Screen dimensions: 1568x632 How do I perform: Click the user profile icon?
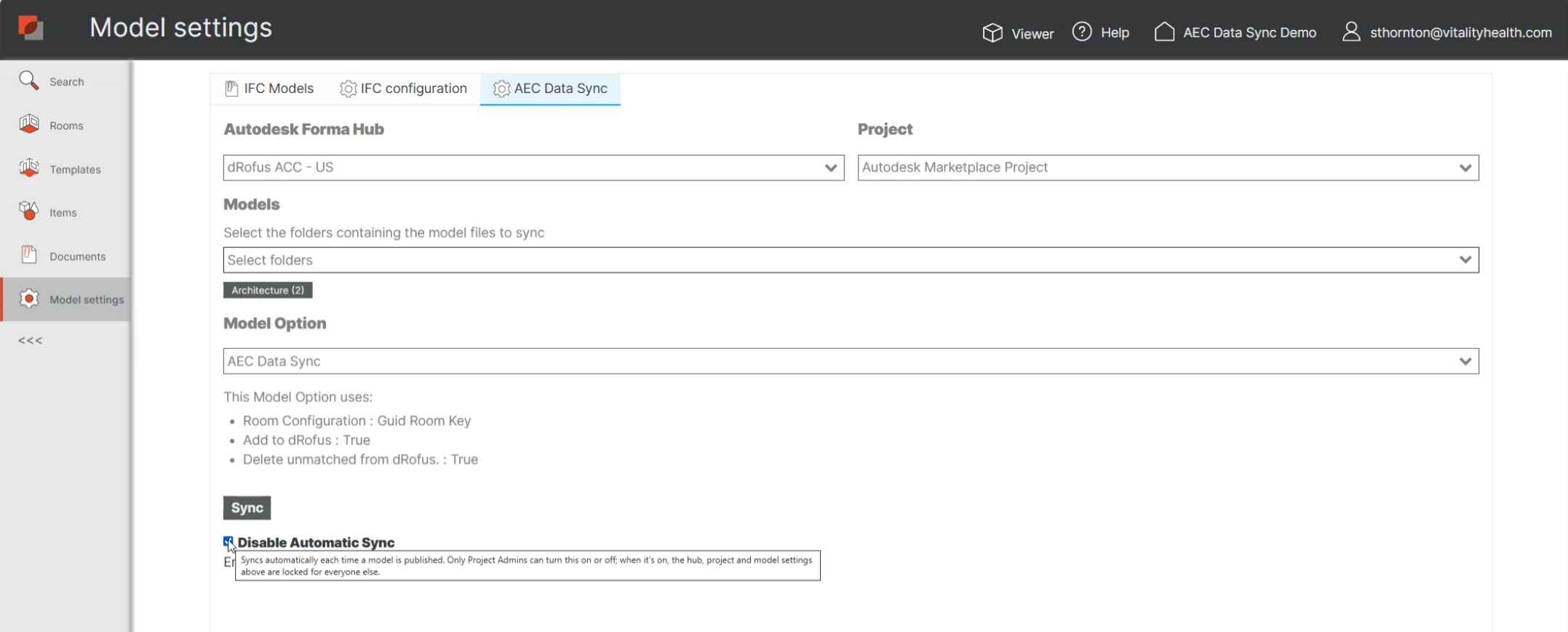[1351, 32]
